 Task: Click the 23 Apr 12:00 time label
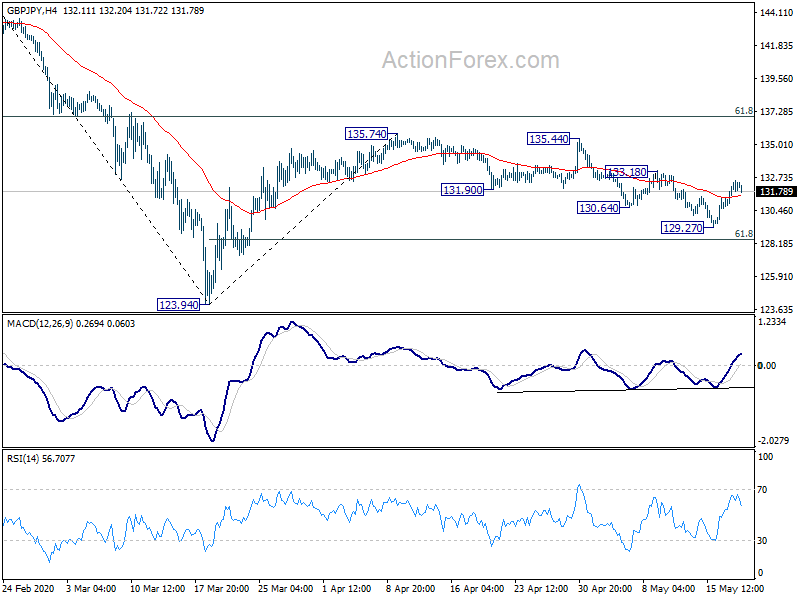541,589
